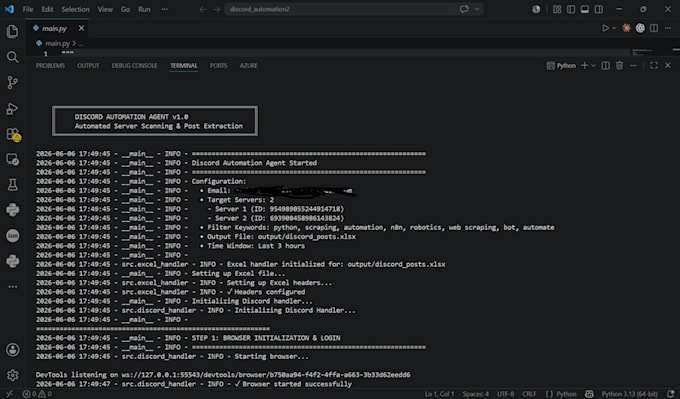Open the Selection menu
This screenshot has height=399, width=680.
click(75, 9)
